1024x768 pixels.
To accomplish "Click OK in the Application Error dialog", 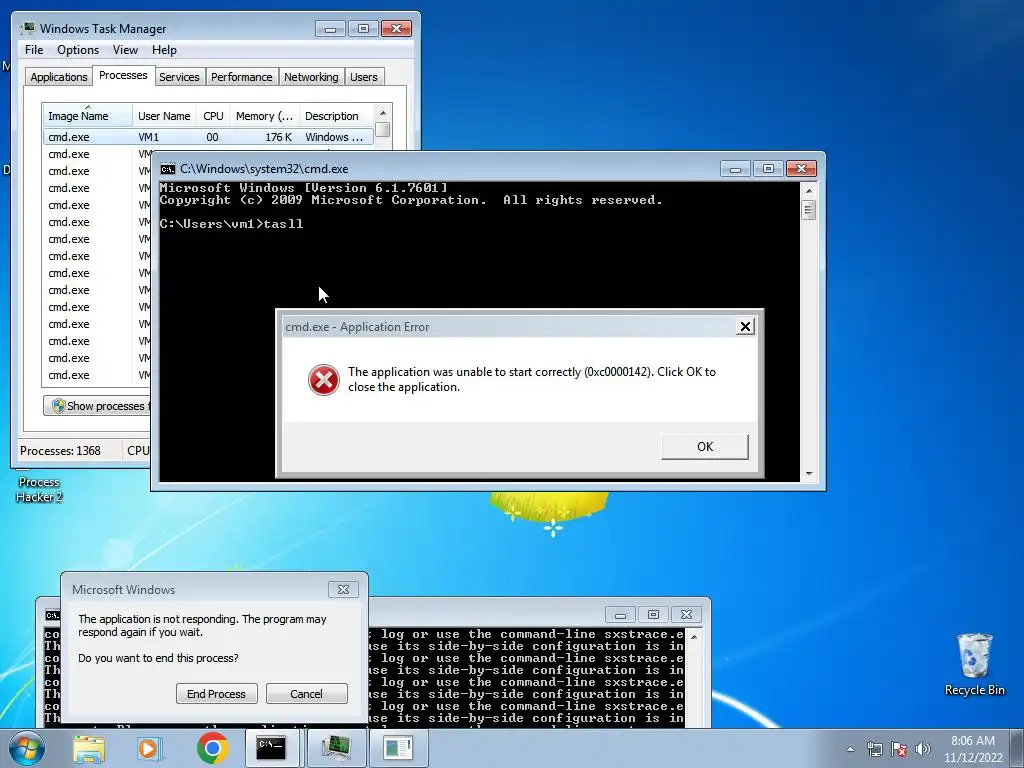I will [705, 447].
